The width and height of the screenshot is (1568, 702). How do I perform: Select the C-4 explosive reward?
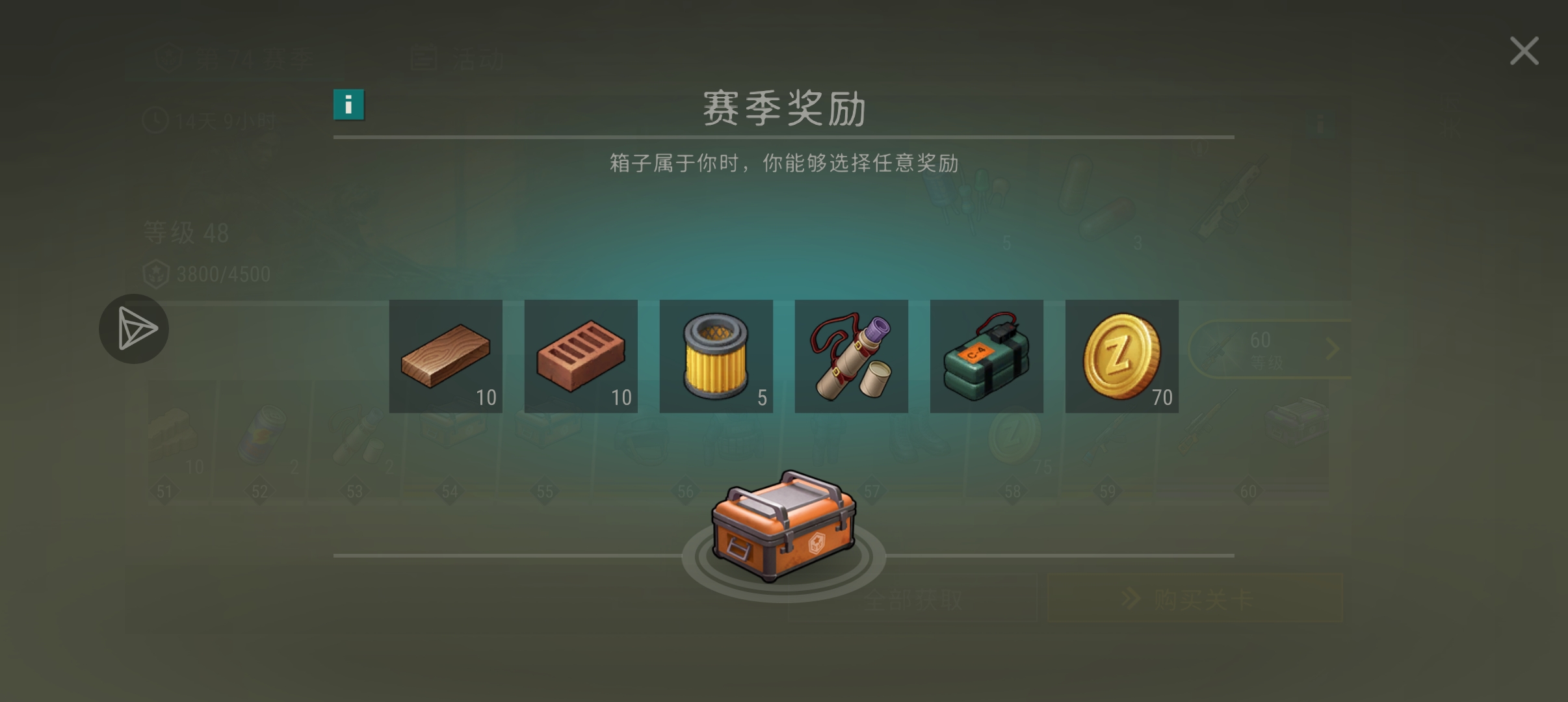tap(986, 356)
